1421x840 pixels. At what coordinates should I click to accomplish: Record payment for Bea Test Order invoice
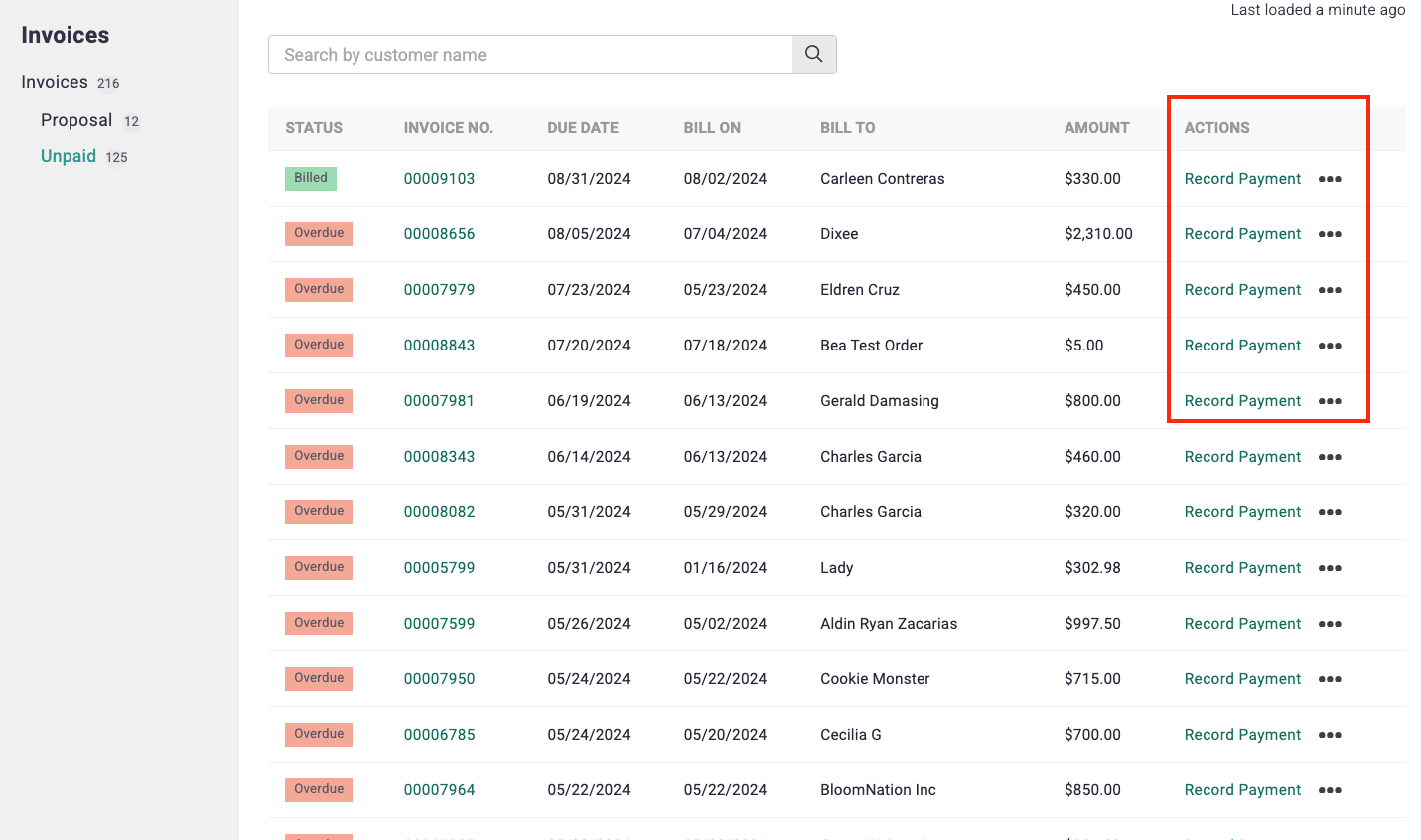(x=1242, y=346)
